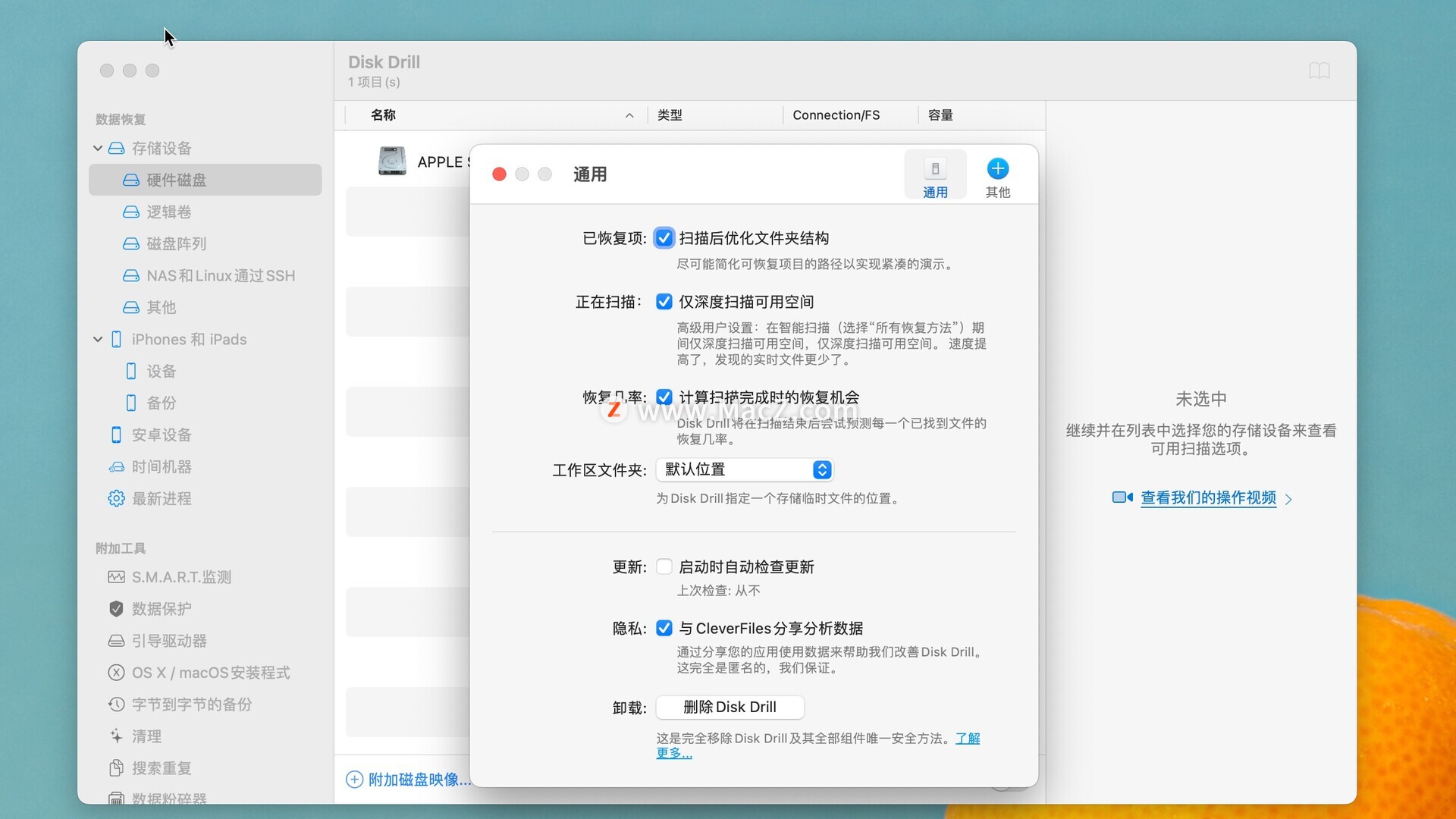Click the 逻辑卷 drive icon

131,212
